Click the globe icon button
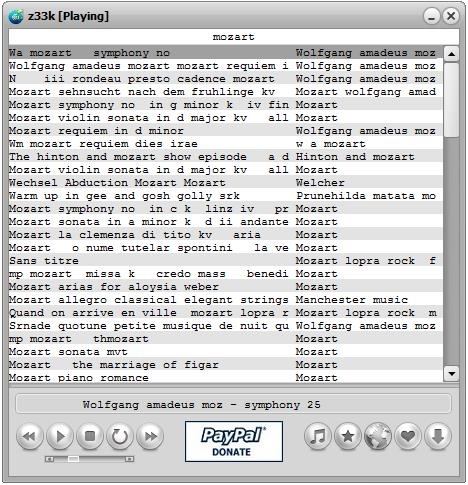Viewport: 468px width, 485px height. (x=378, y=436)
